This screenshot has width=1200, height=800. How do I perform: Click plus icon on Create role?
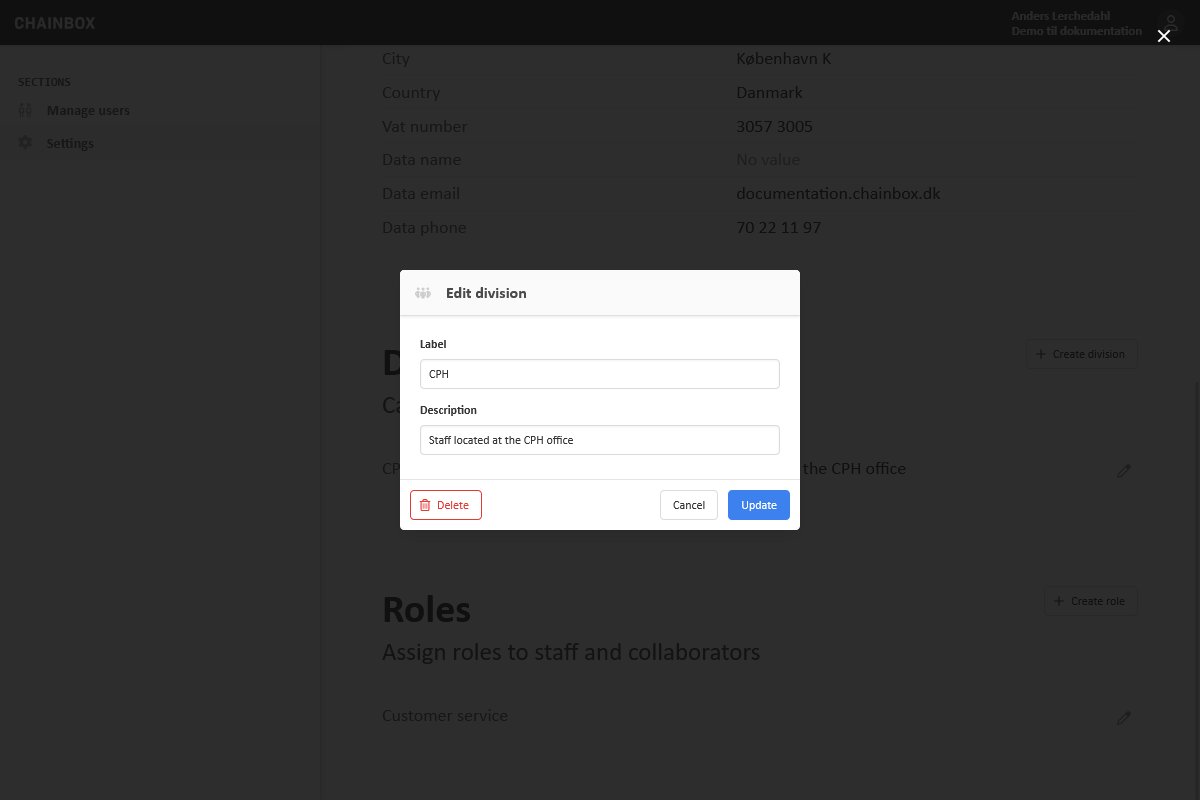pos(1059,601)
